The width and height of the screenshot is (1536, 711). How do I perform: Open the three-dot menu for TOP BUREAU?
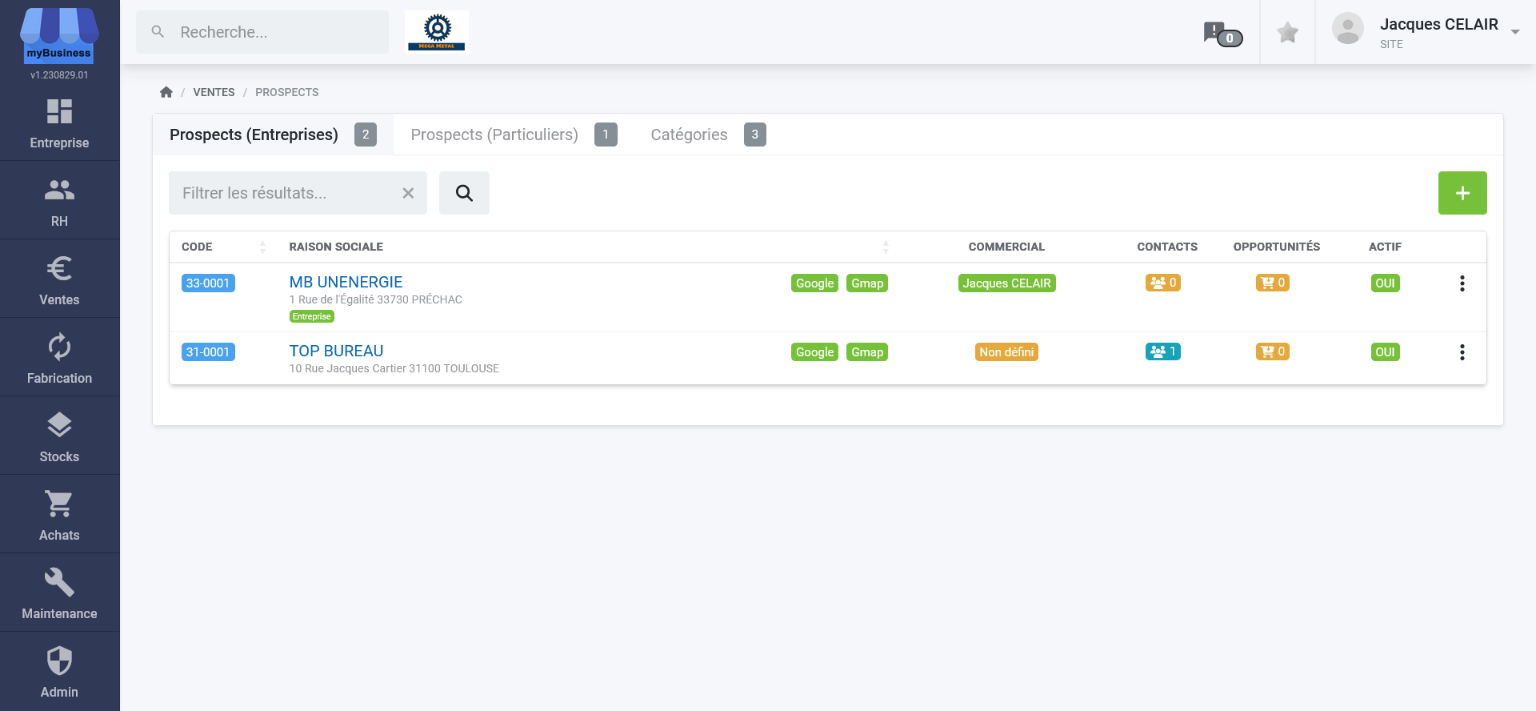pos(1462,352)
